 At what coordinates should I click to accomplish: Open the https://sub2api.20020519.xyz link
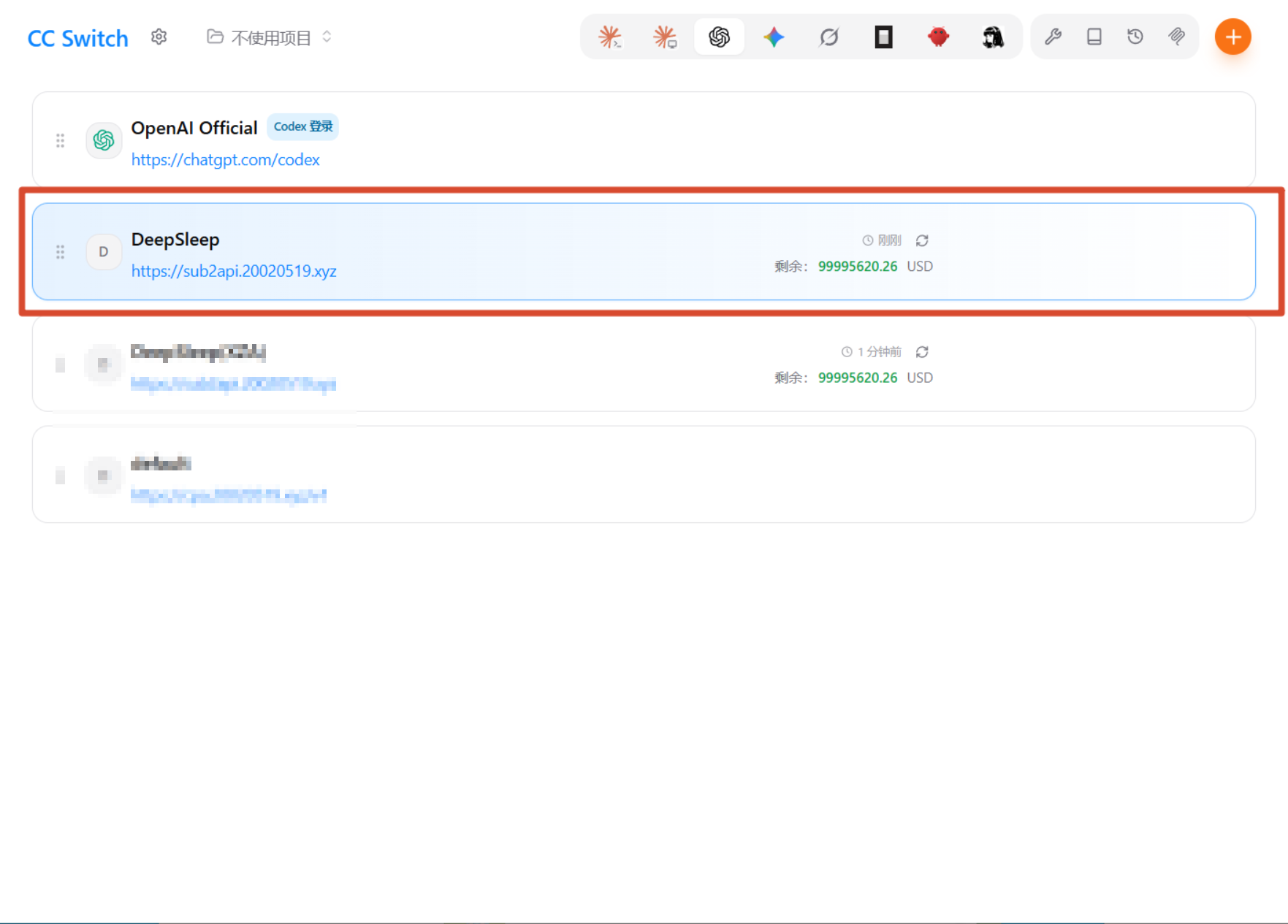pos(234,271)
